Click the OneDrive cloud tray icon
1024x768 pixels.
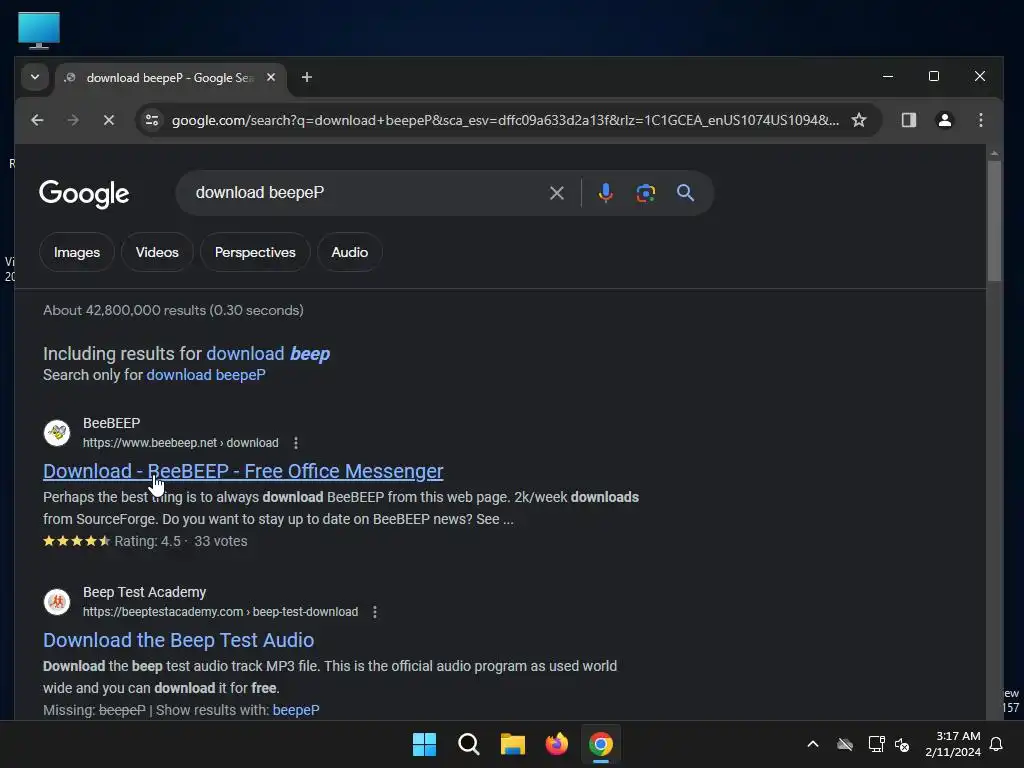[x=845, y=744]
